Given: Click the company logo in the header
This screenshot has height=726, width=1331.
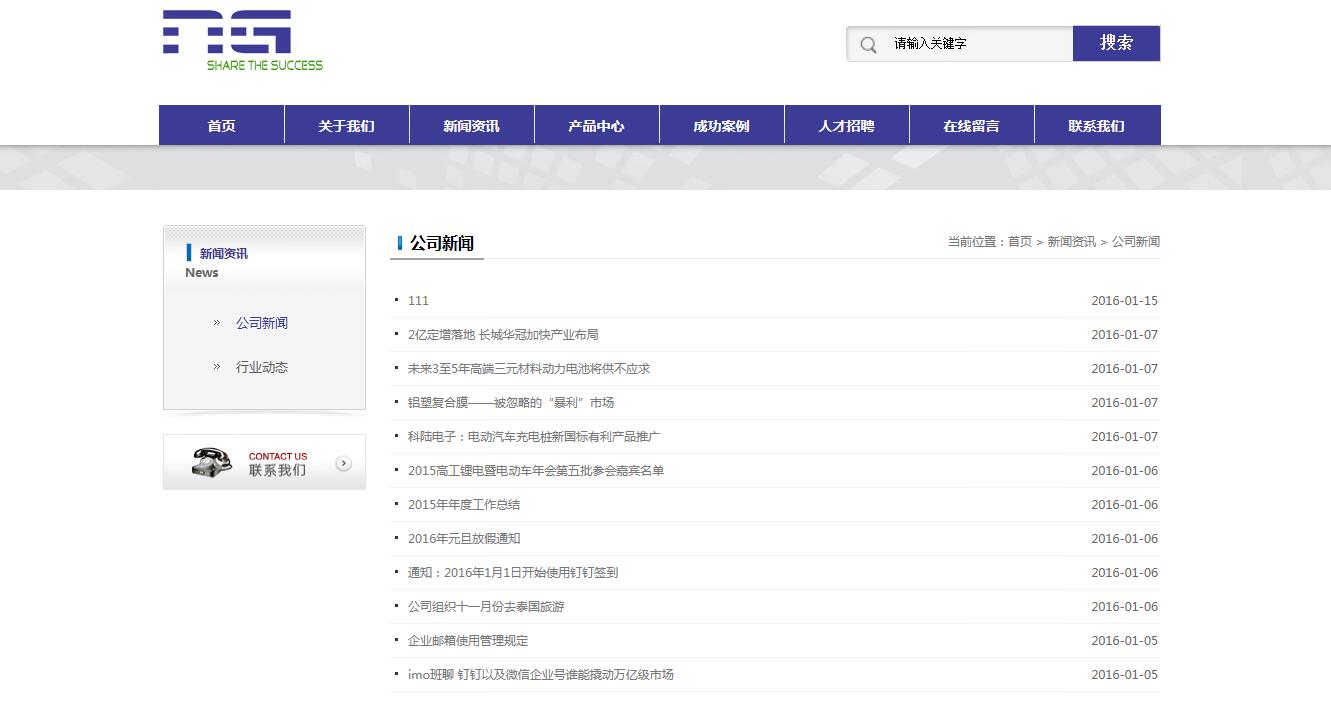Looking at the screenshot, I should (242, 41).
